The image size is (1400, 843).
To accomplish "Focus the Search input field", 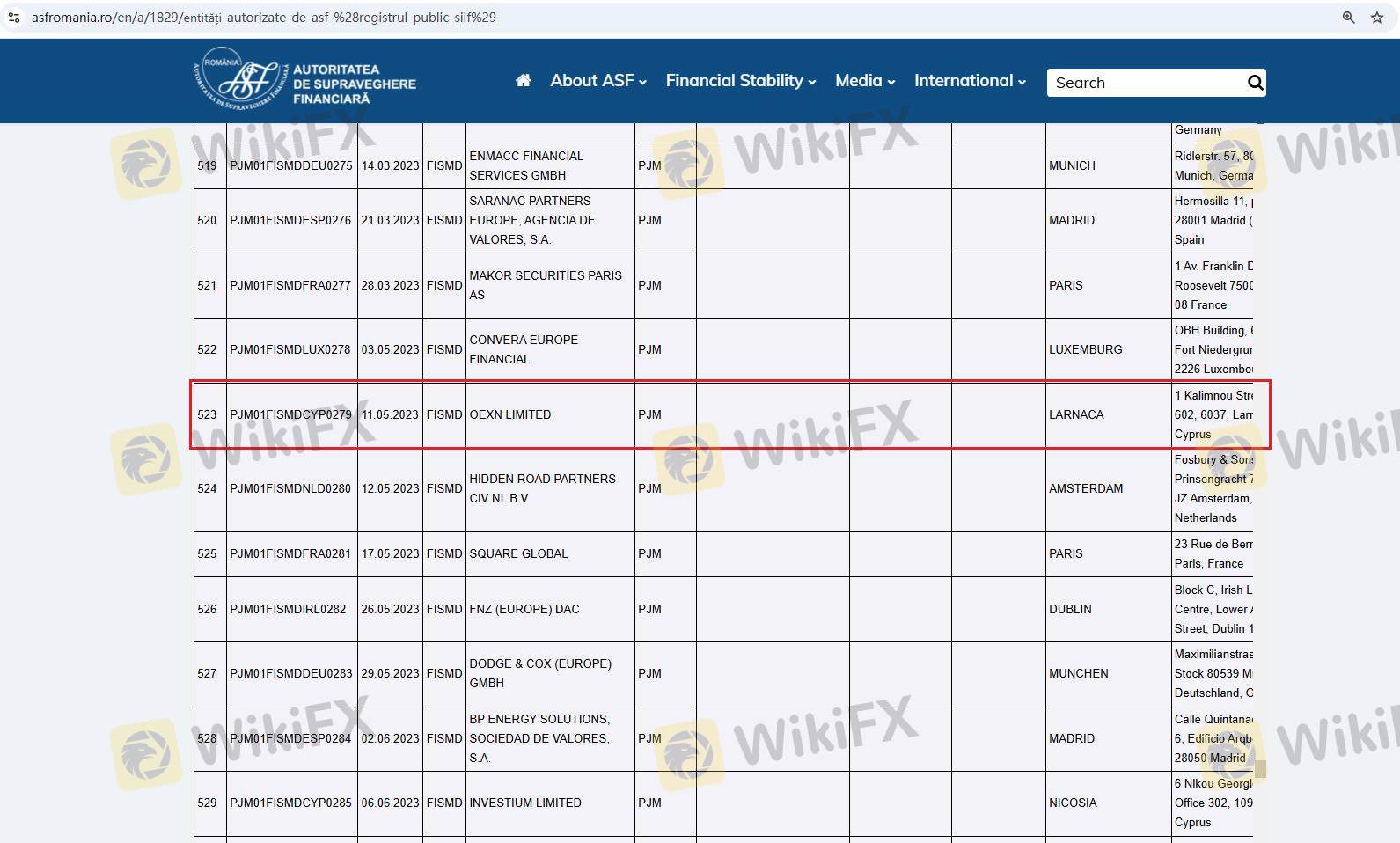I will point(1144,83).
